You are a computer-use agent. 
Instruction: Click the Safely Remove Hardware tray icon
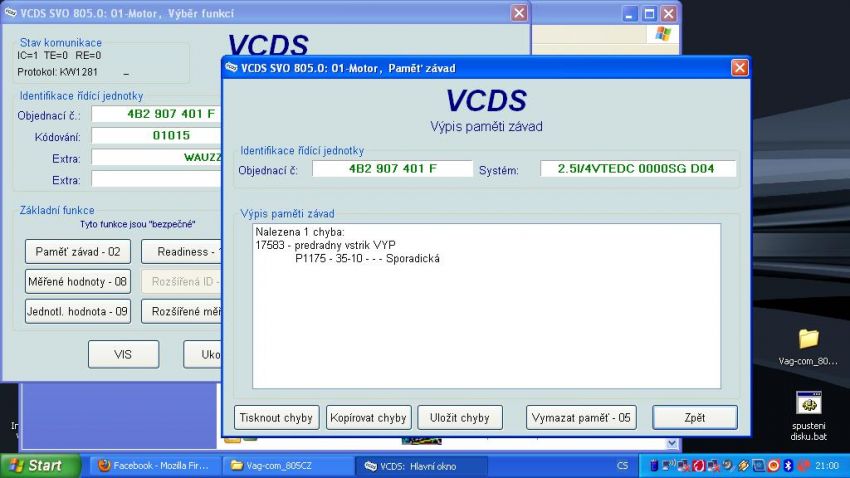click(x=744, y=466)
